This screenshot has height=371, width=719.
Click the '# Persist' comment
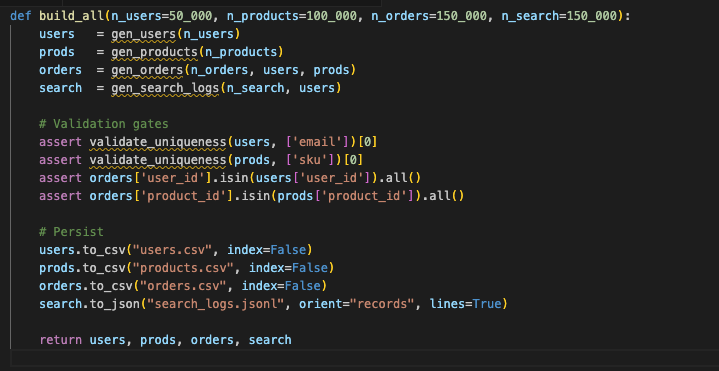72,232
